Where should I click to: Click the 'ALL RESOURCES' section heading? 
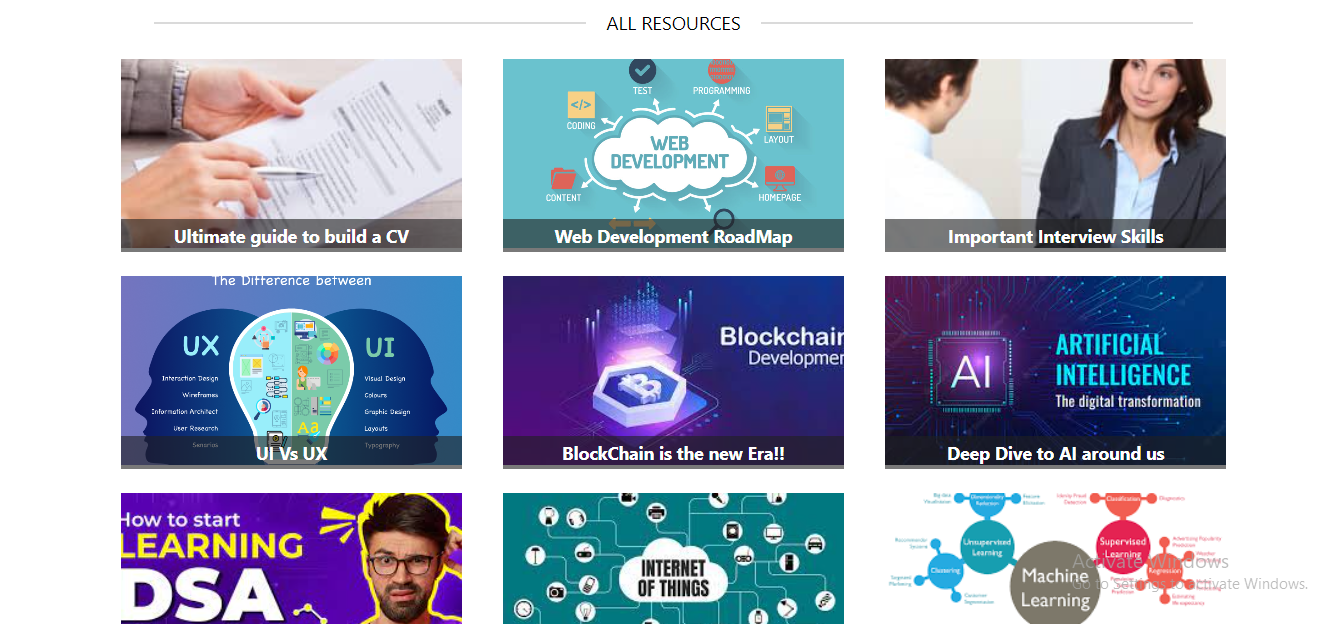pyautogui.click(x=673, y=23)
